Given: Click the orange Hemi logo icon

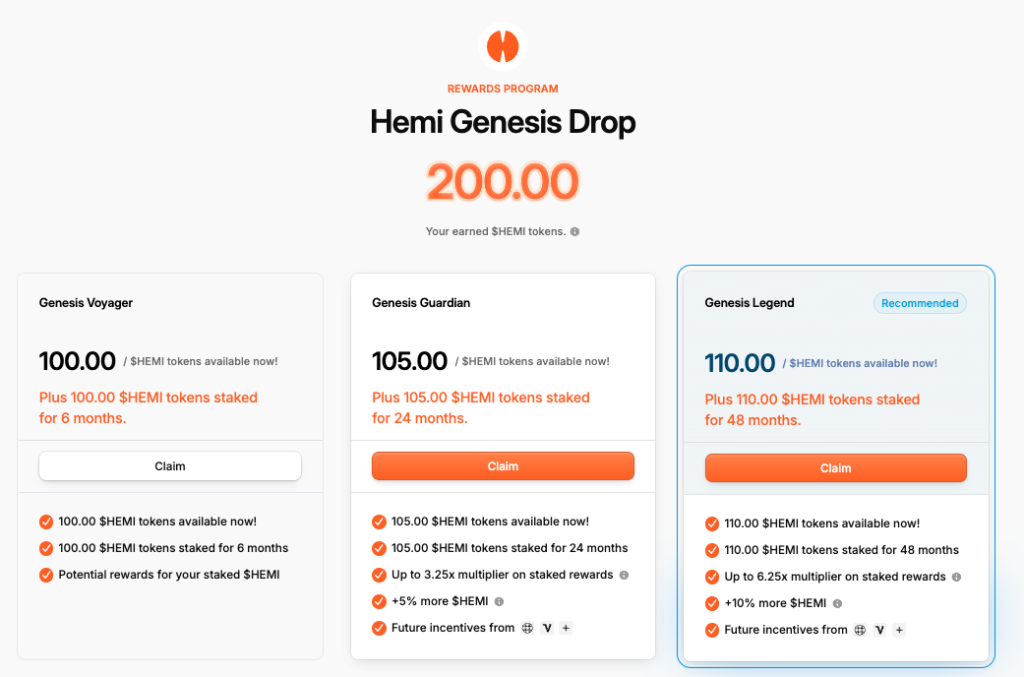Looking at the screenshot, I should pyautogui.click(x=502, y=46).
